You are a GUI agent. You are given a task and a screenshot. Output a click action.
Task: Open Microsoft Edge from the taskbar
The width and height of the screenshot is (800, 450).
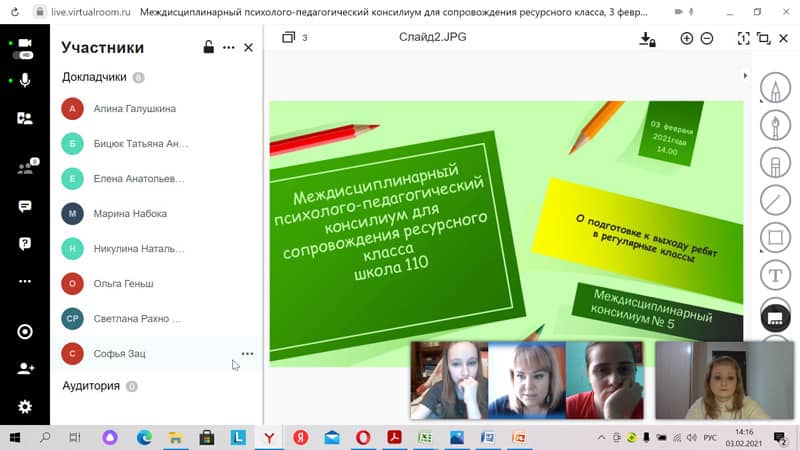point(144,438)
